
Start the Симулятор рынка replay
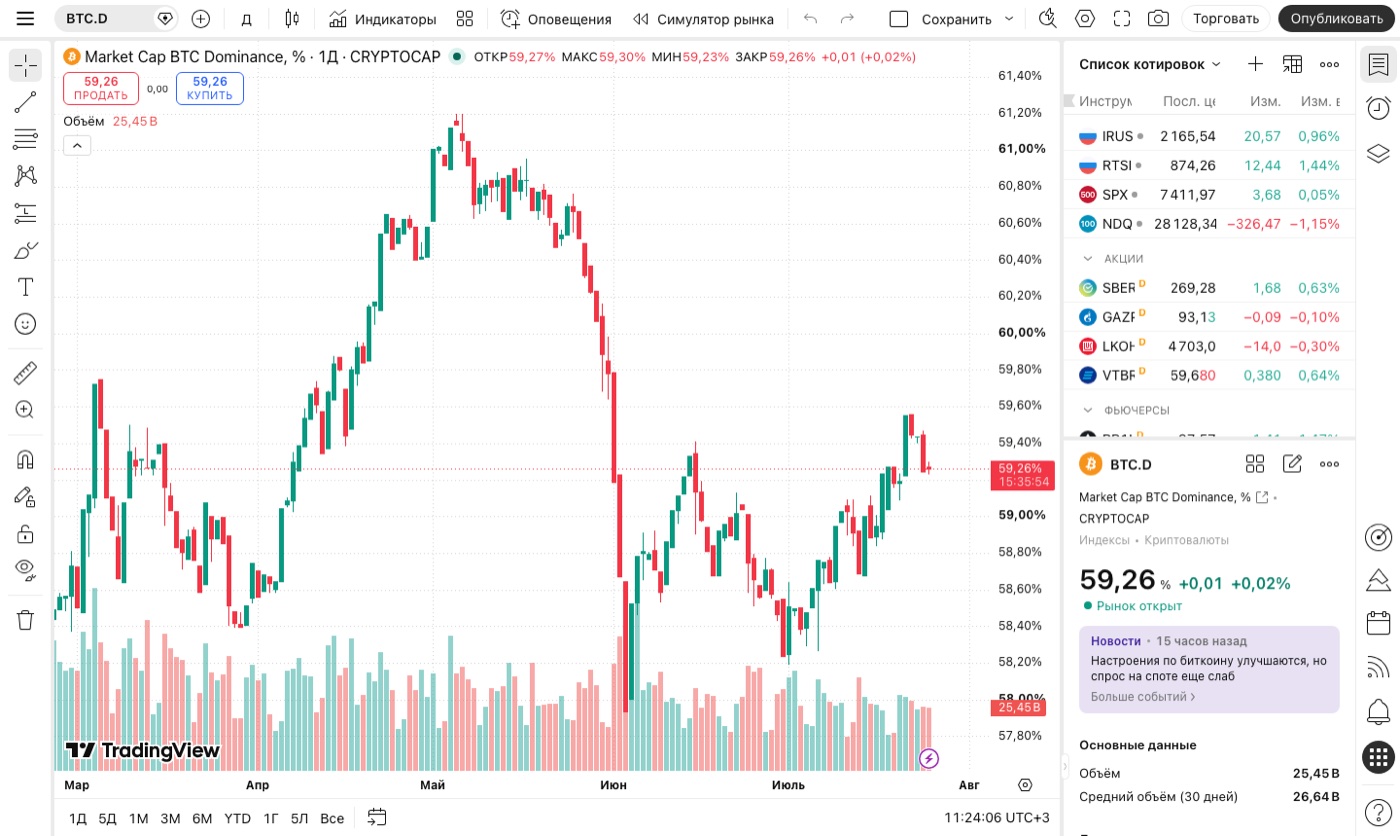pos(704,19)
